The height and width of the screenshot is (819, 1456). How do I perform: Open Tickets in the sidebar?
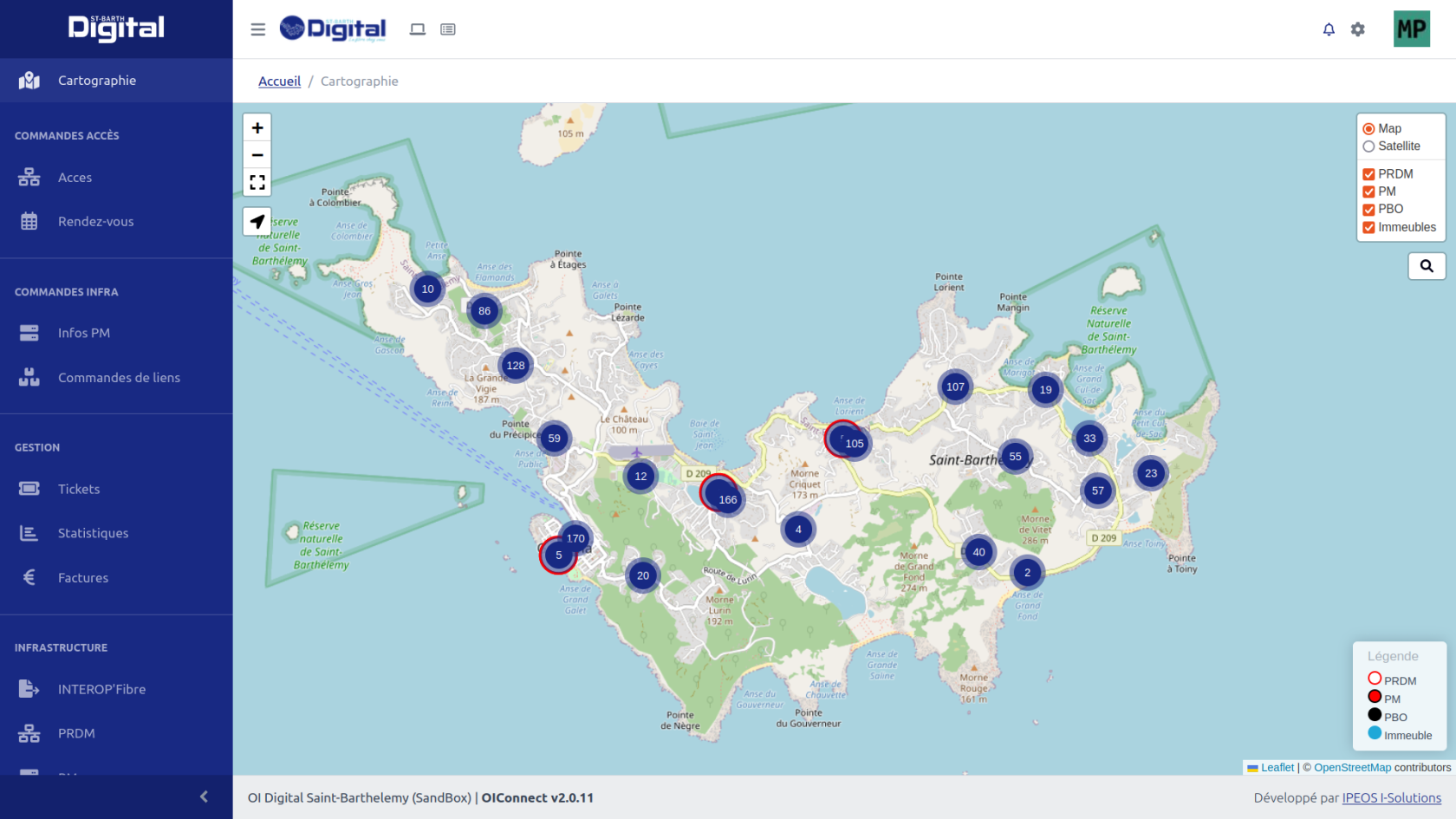(79, 489)
